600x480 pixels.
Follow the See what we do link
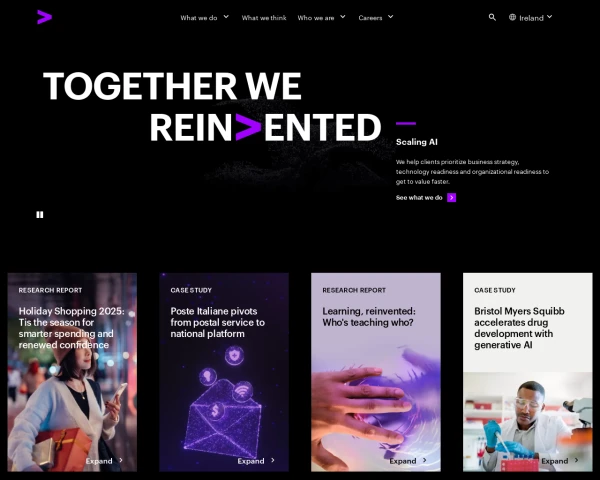[419, 198]
